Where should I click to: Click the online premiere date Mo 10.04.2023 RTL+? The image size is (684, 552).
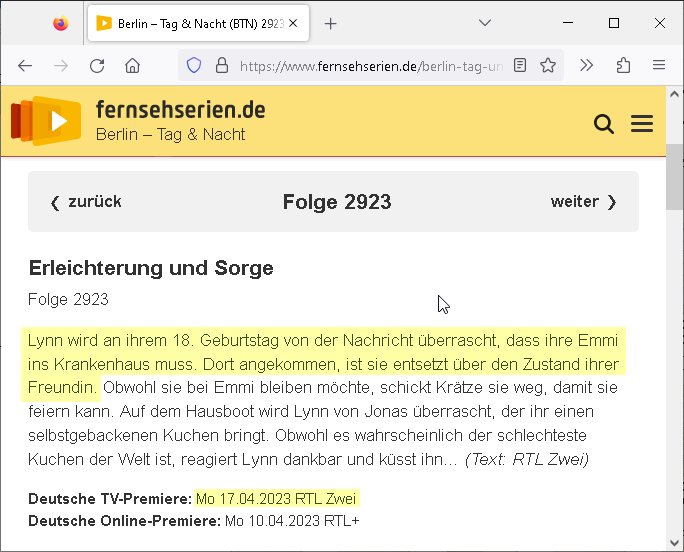[x=292, y=521]
